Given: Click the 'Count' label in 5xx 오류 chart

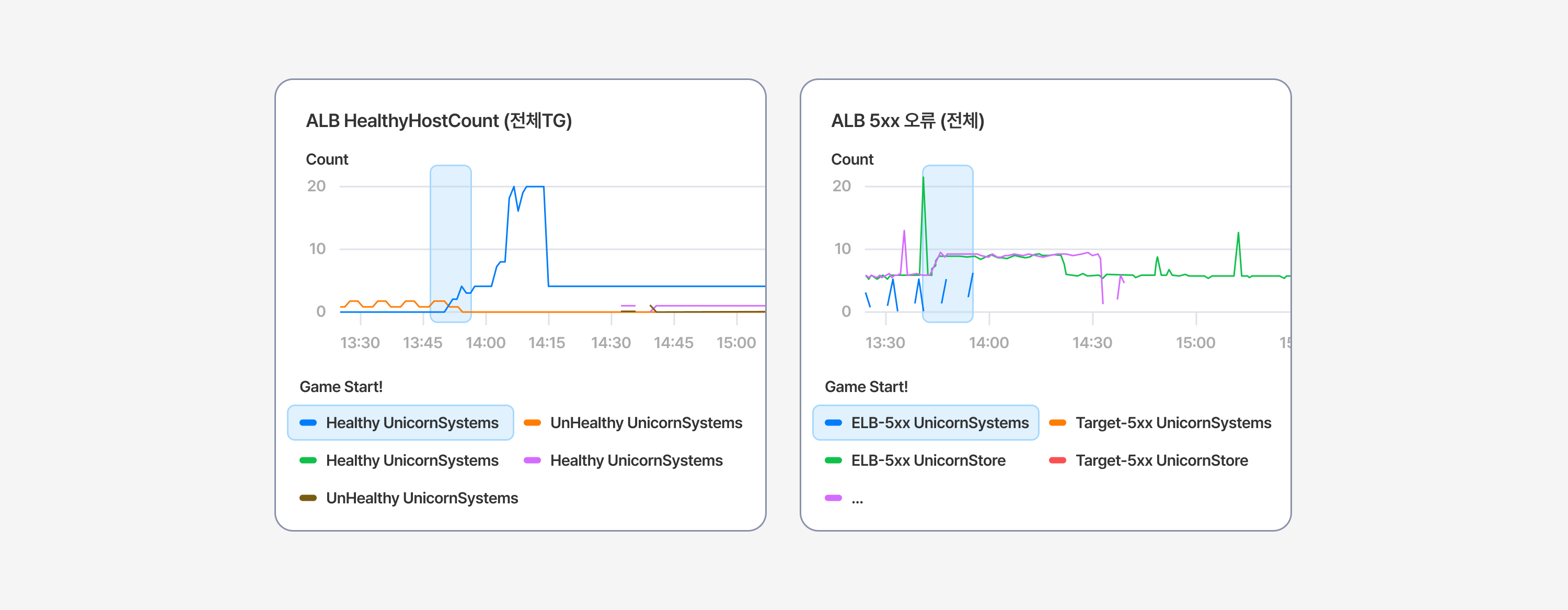Looking at the screenshot, I should (852, 159).
